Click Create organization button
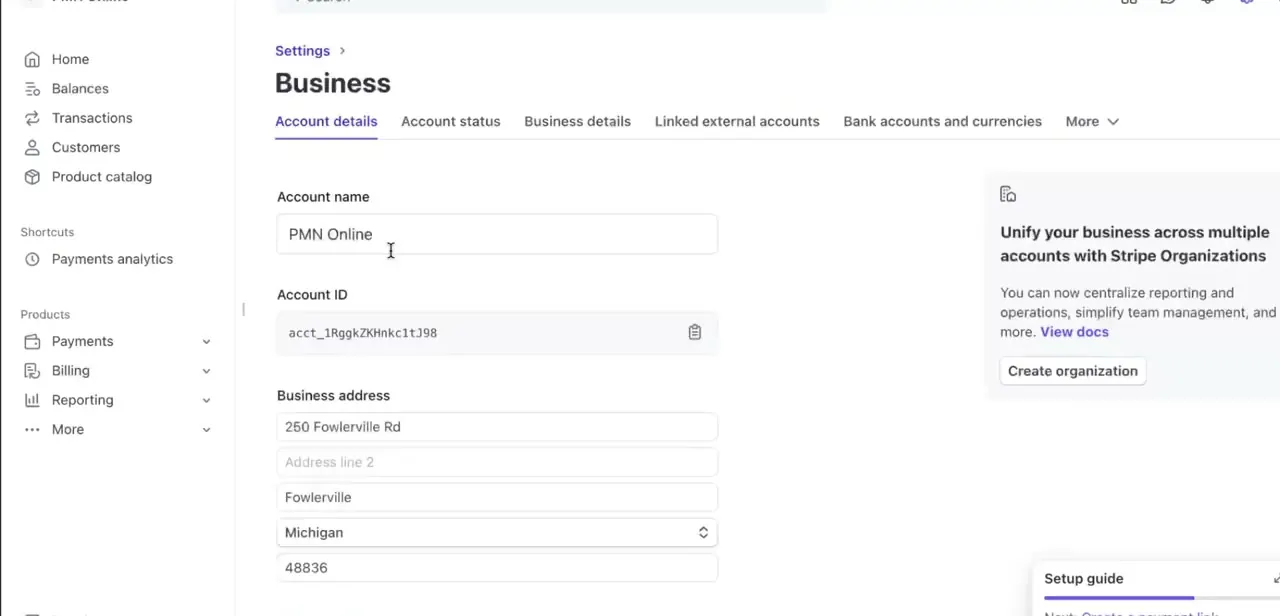 [x=1073, y=371]
